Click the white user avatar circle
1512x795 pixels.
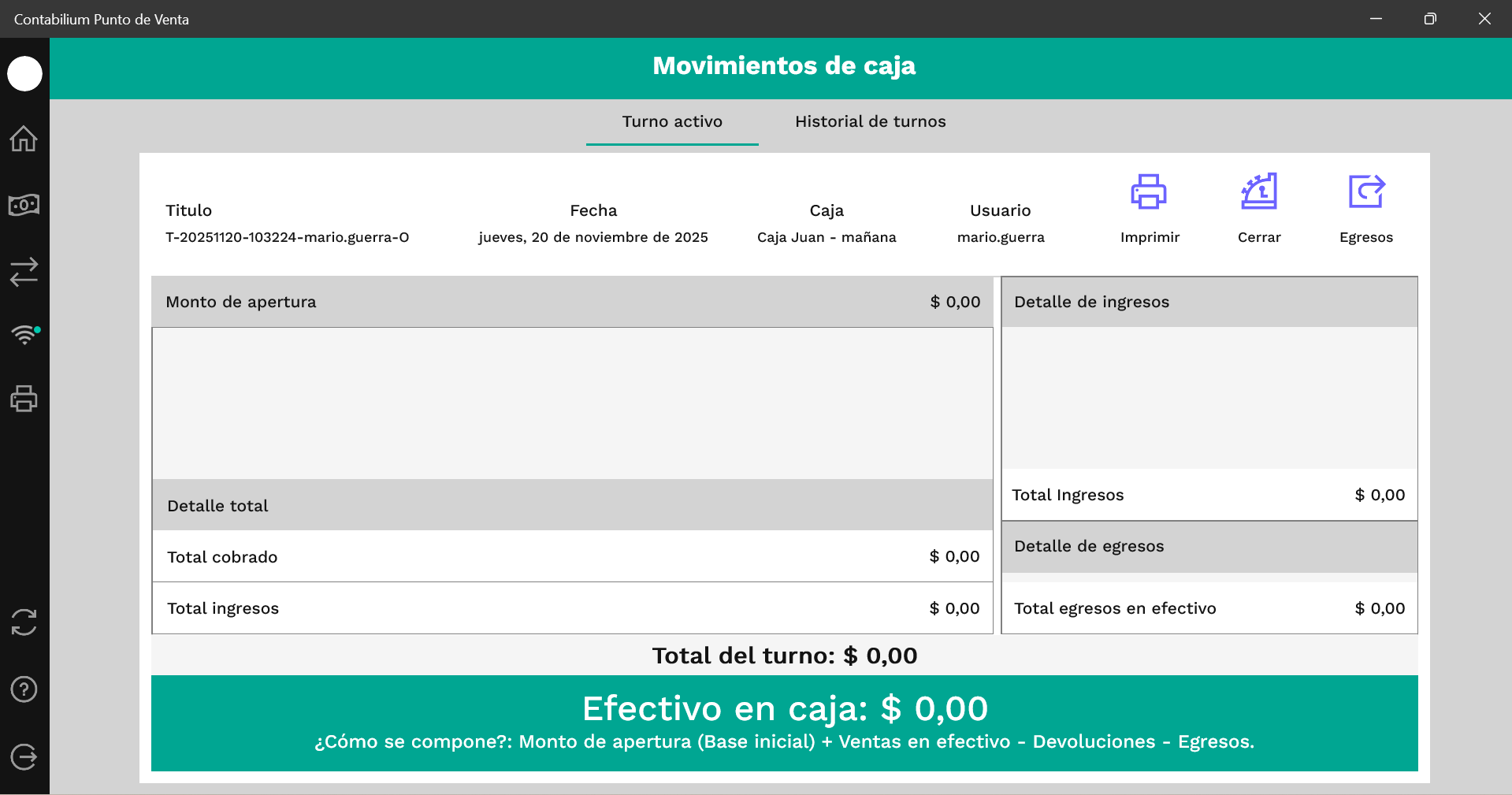24,73
